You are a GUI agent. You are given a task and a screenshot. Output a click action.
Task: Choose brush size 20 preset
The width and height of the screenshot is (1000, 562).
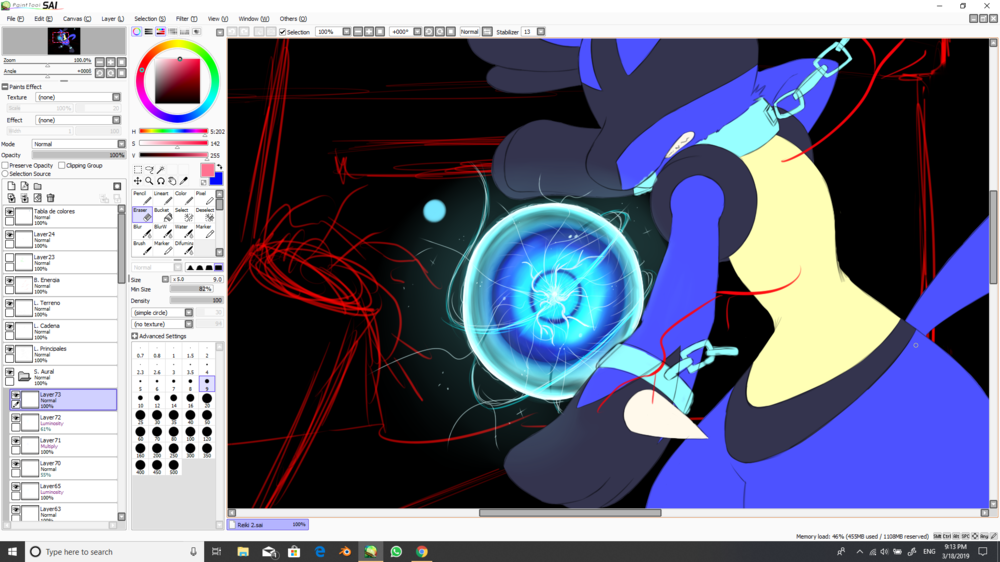tap(207, 400)
